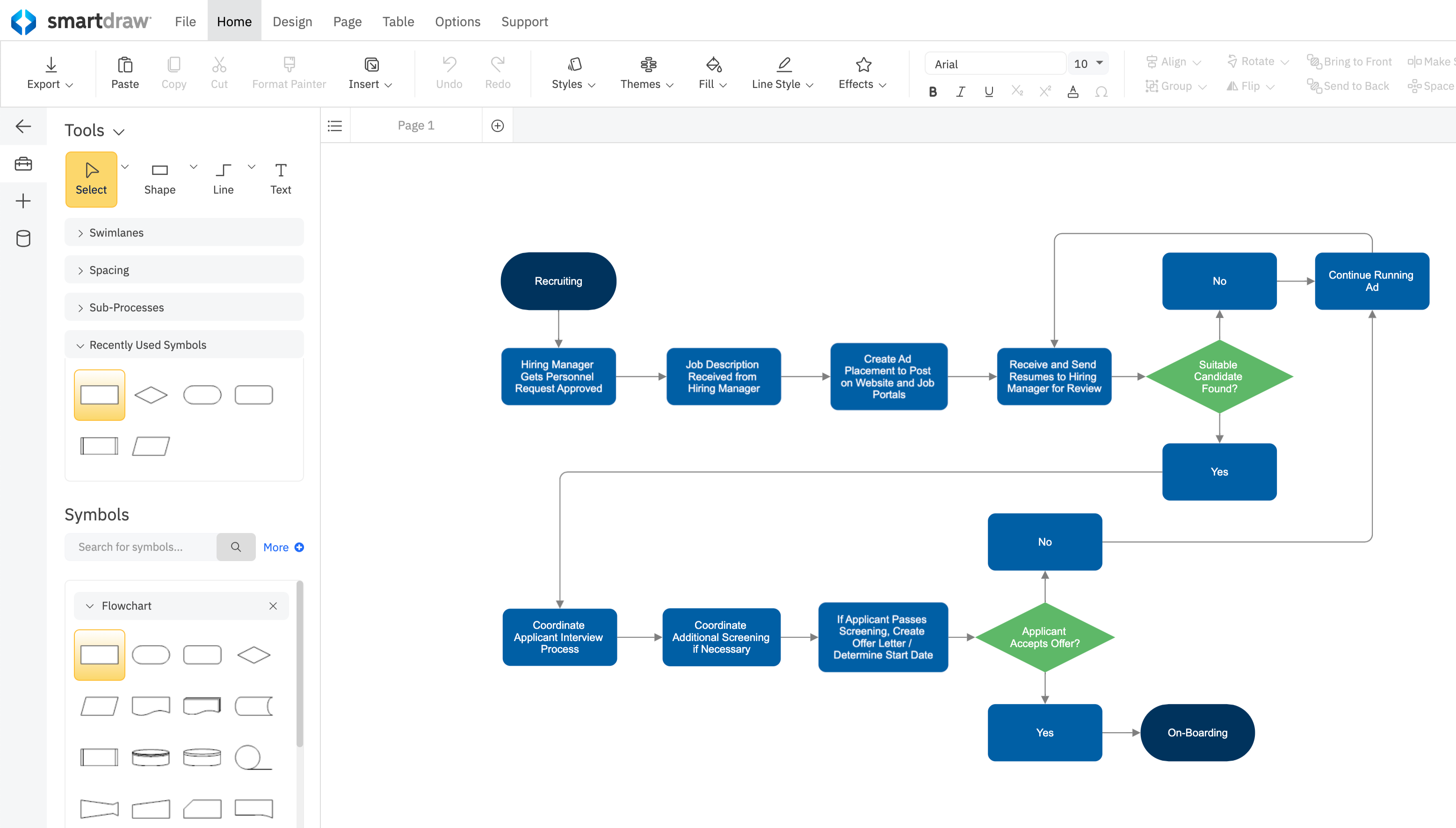This screenshot has height=828, width=1456.
Task: Switch to the Page 1 tab
Action: pos(416,126)
